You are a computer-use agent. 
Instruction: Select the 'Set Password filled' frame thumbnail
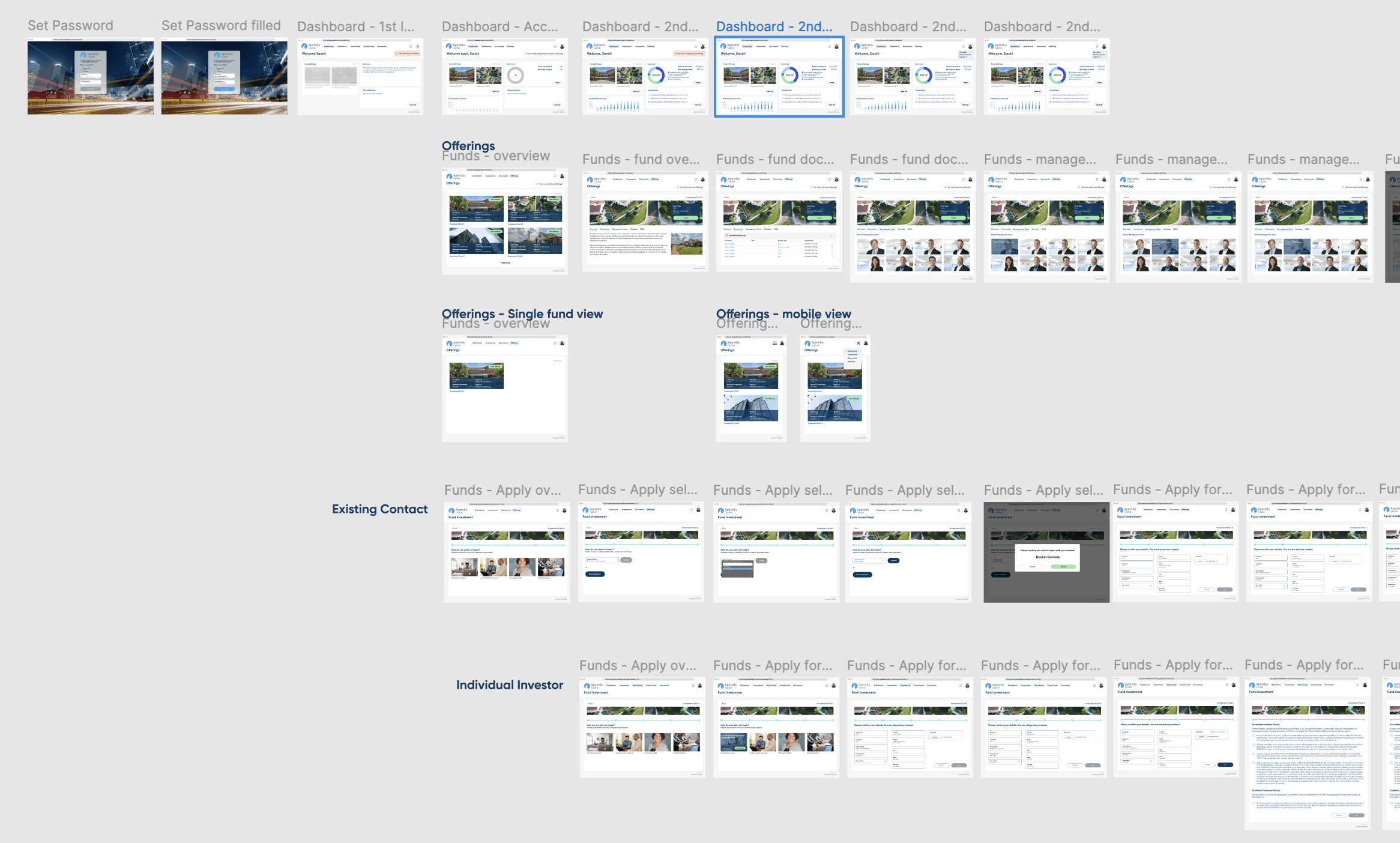point(224,76)
